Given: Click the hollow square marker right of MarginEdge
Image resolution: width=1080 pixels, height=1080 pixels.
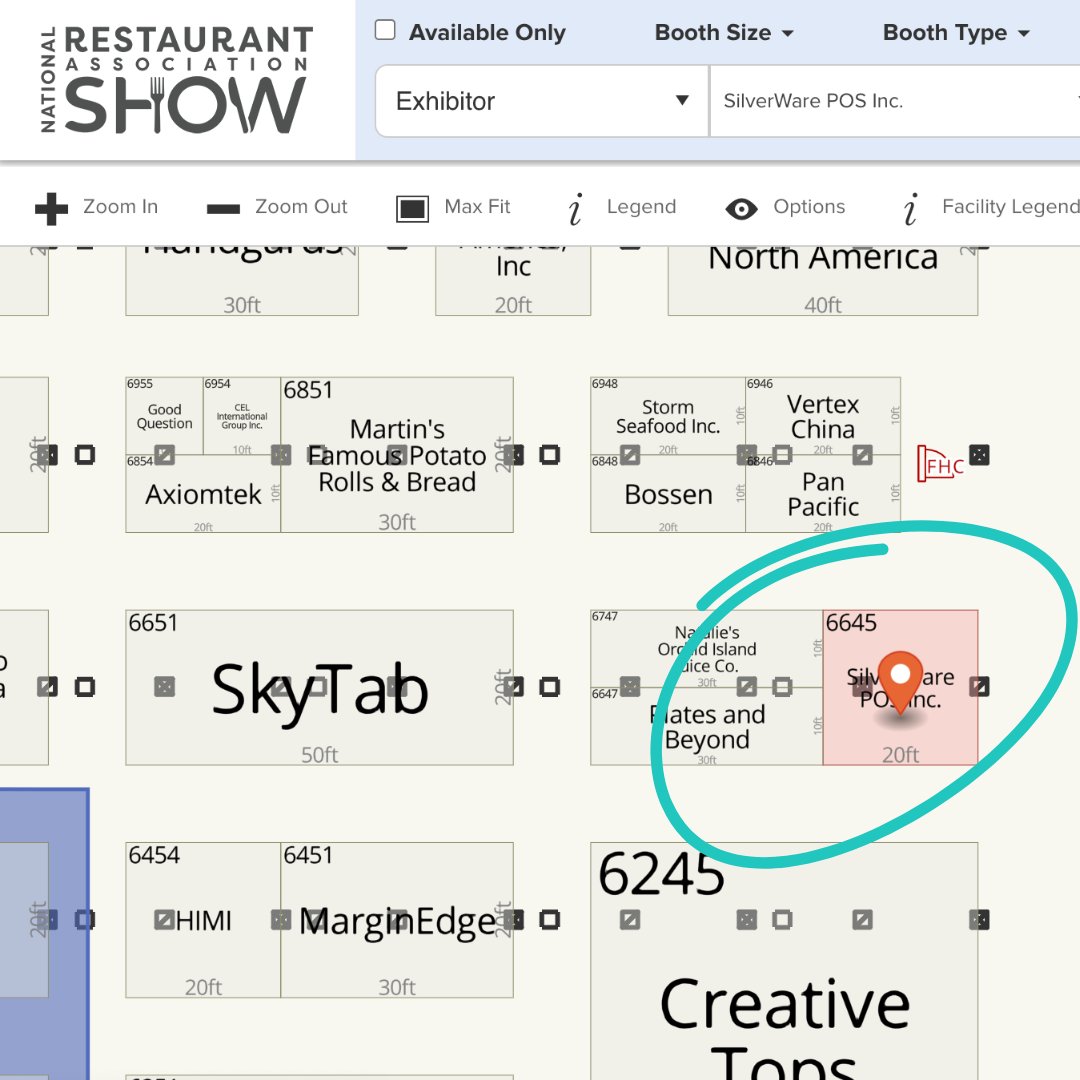Looking at the screenshot, I should tap(549, 919).
